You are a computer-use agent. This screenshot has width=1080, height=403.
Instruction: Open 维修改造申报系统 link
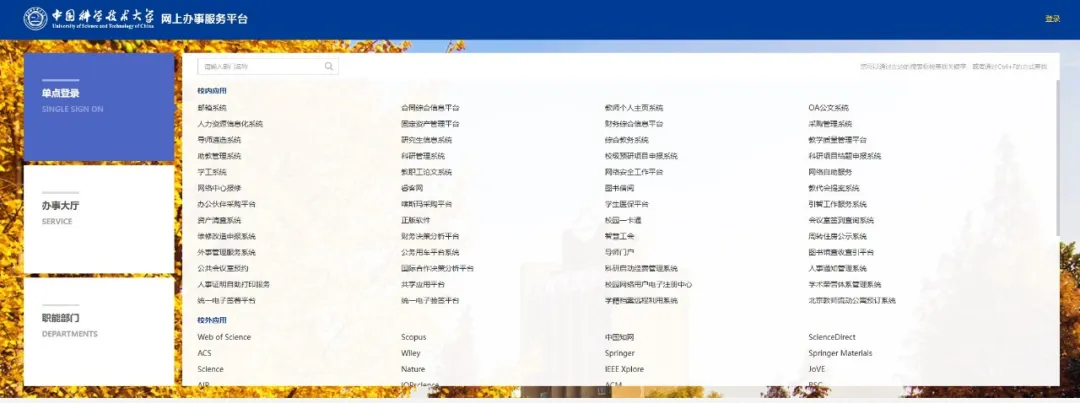pyautogui.click(x=227, y=236)
